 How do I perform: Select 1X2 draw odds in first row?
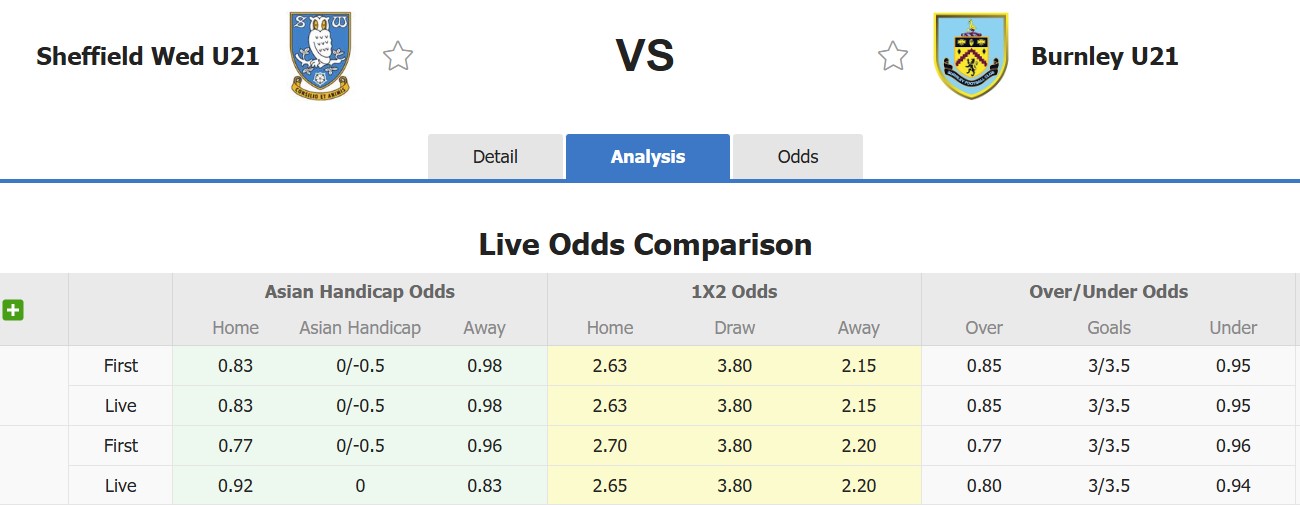point(734,366)
